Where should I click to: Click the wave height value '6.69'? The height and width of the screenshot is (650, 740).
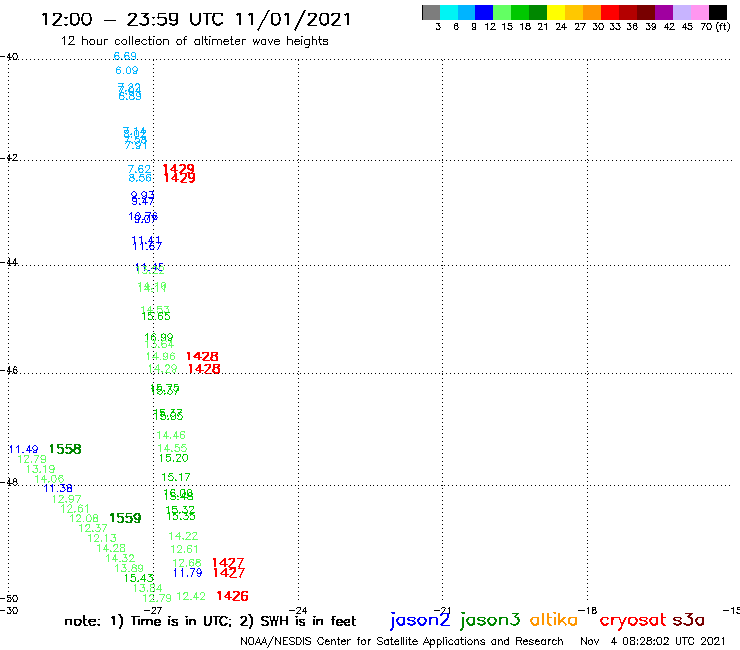pyautogui.click(x=125, y=56)
